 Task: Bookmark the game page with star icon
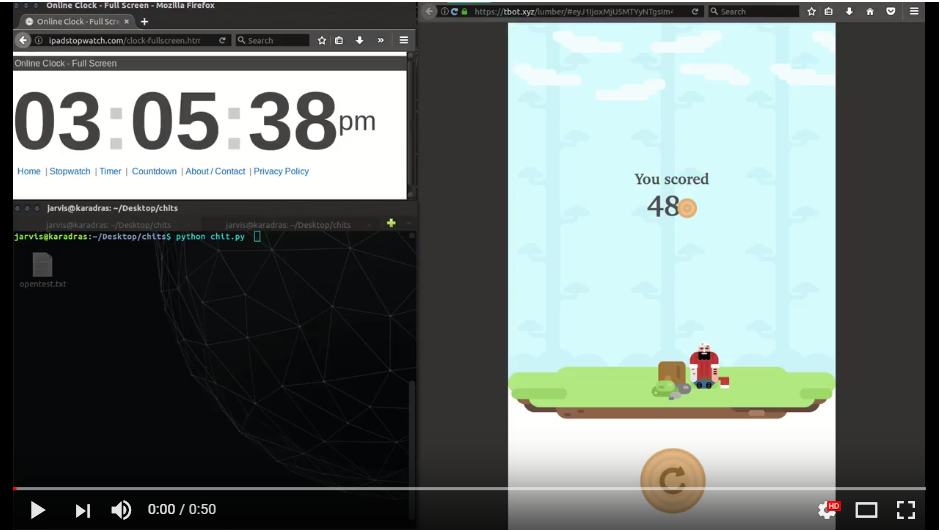click(811, 11)
